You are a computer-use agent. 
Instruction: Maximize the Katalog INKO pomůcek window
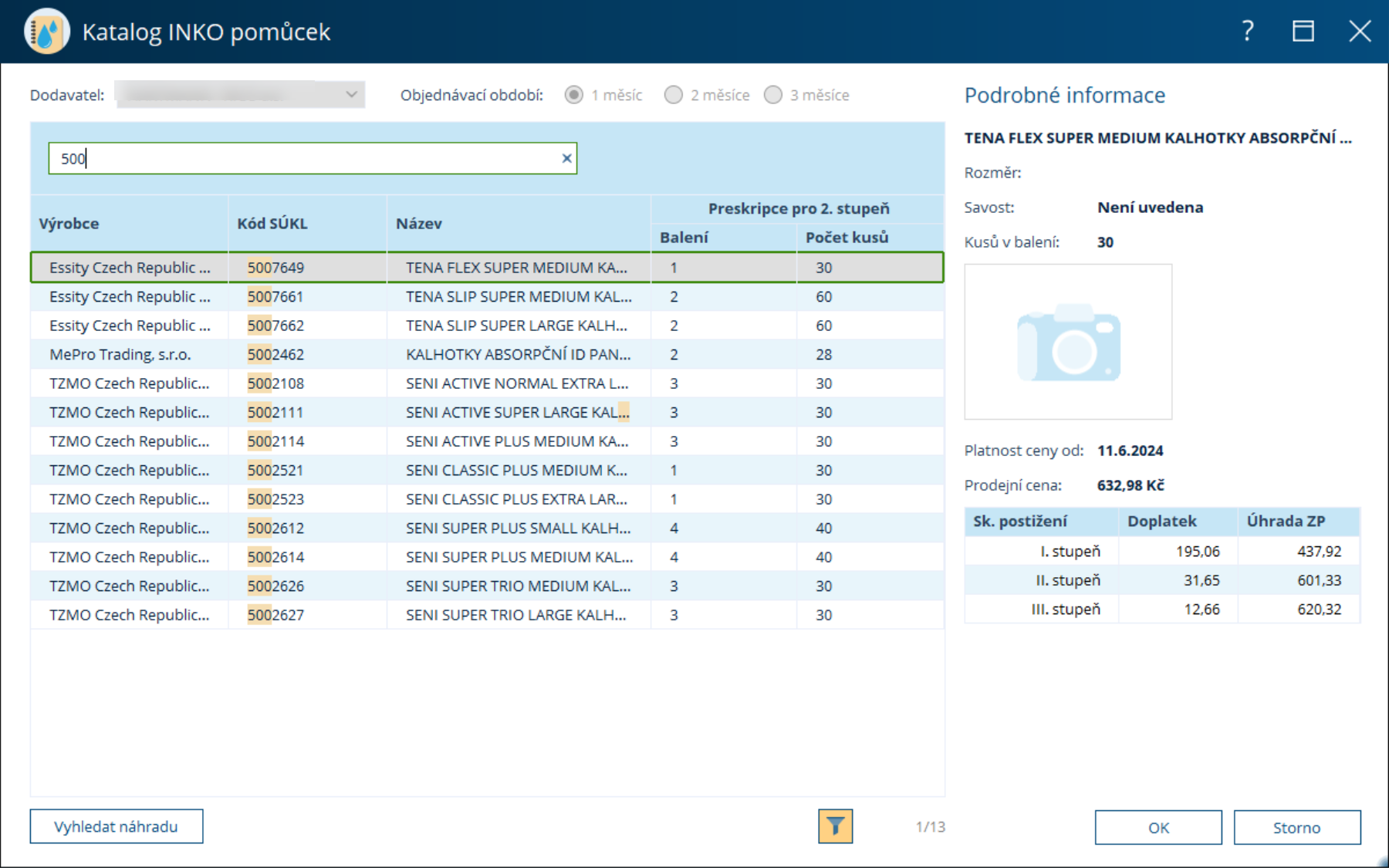pos(1303,31)
